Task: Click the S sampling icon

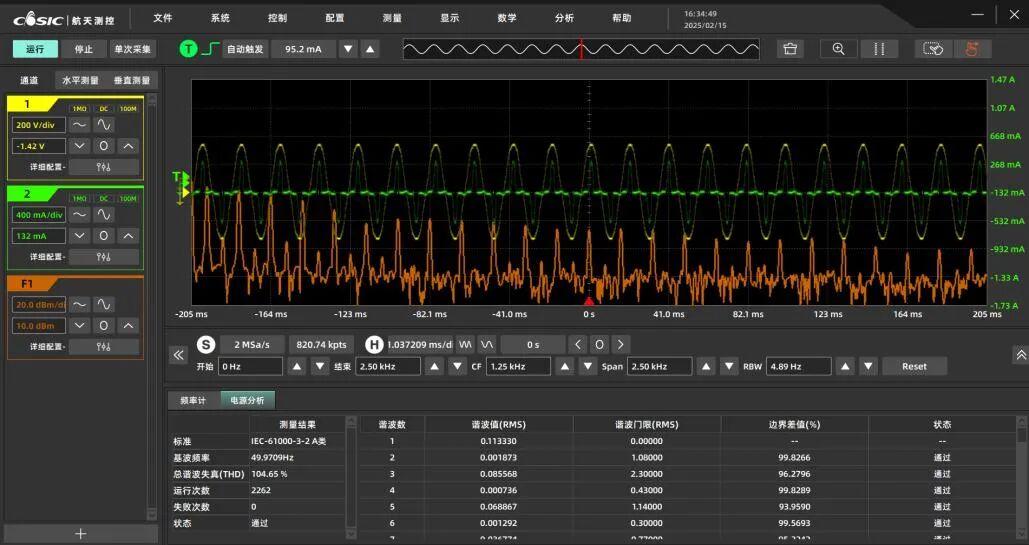Action: pyautogui.click(x=206, y=344)
